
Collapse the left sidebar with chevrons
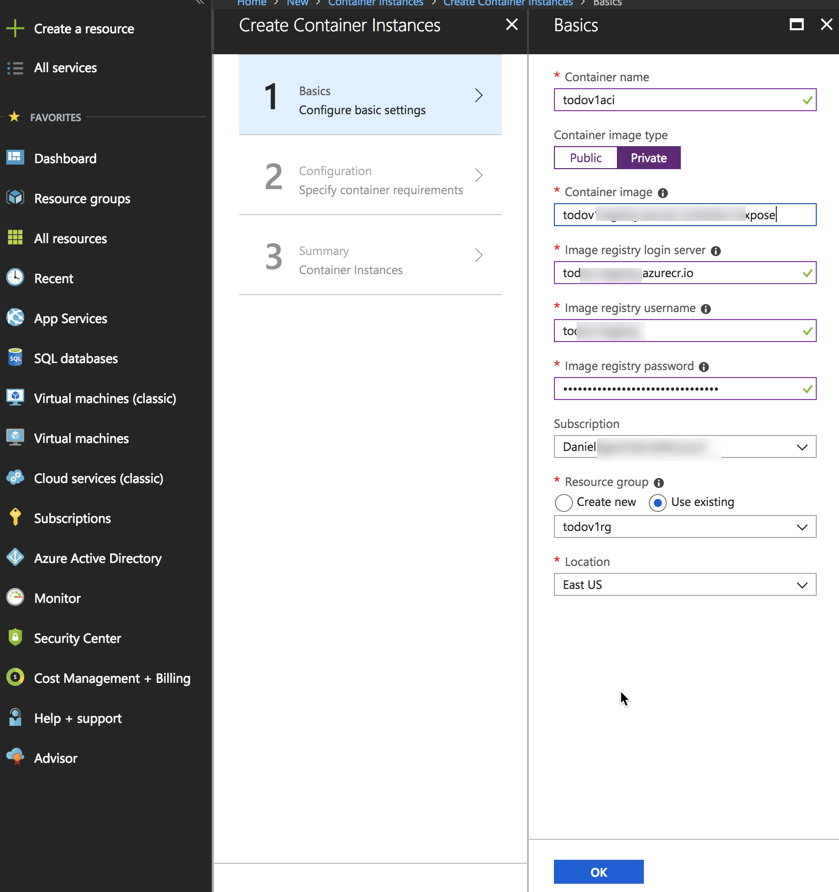200,2
